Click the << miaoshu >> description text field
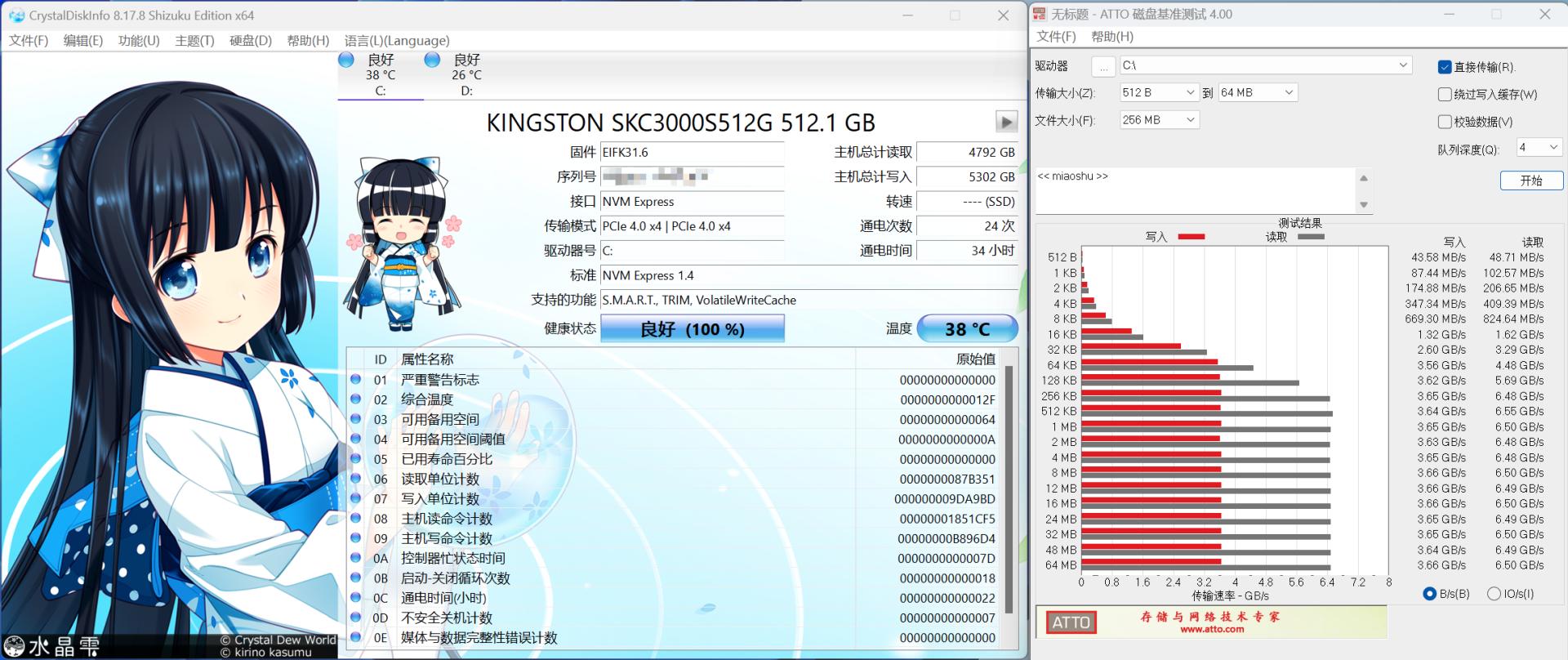 (x=1195, y=190)
